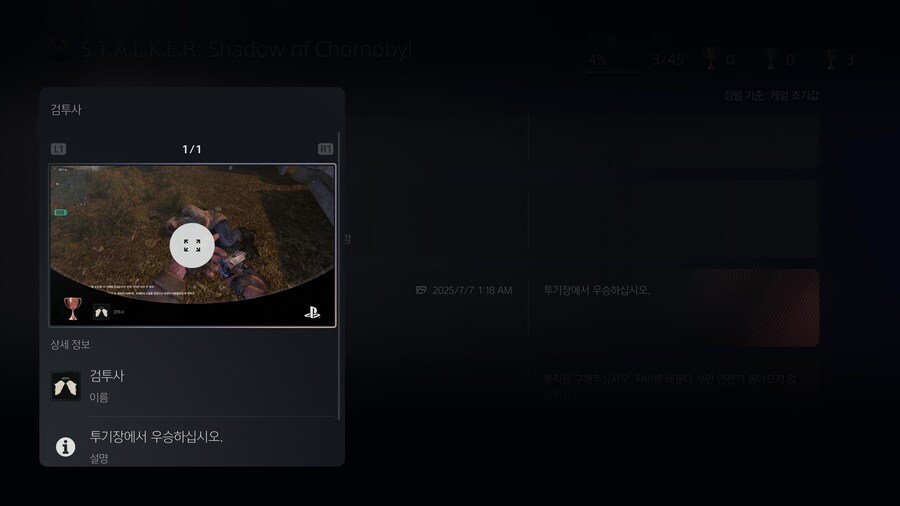Select the 투기장에서 우승하십시오 description row
900x506 pixels.
pos(192,446)
